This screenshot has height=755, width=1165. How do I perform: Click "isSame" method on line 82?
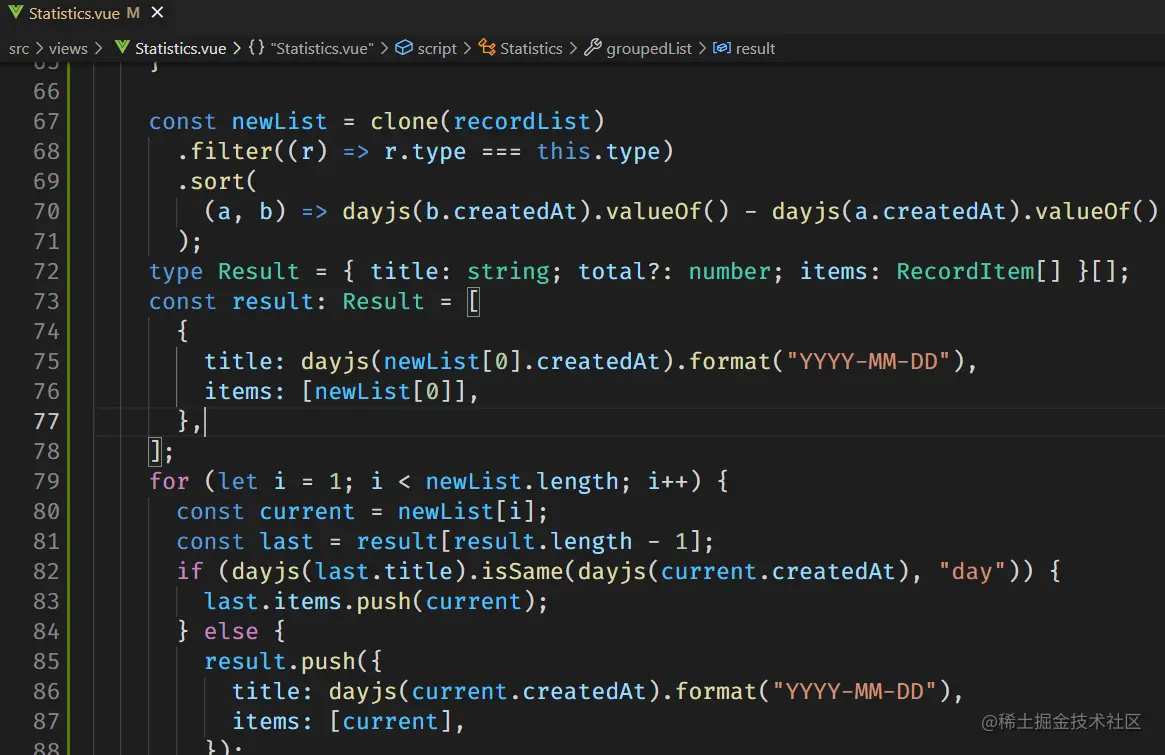click(522, 571)
